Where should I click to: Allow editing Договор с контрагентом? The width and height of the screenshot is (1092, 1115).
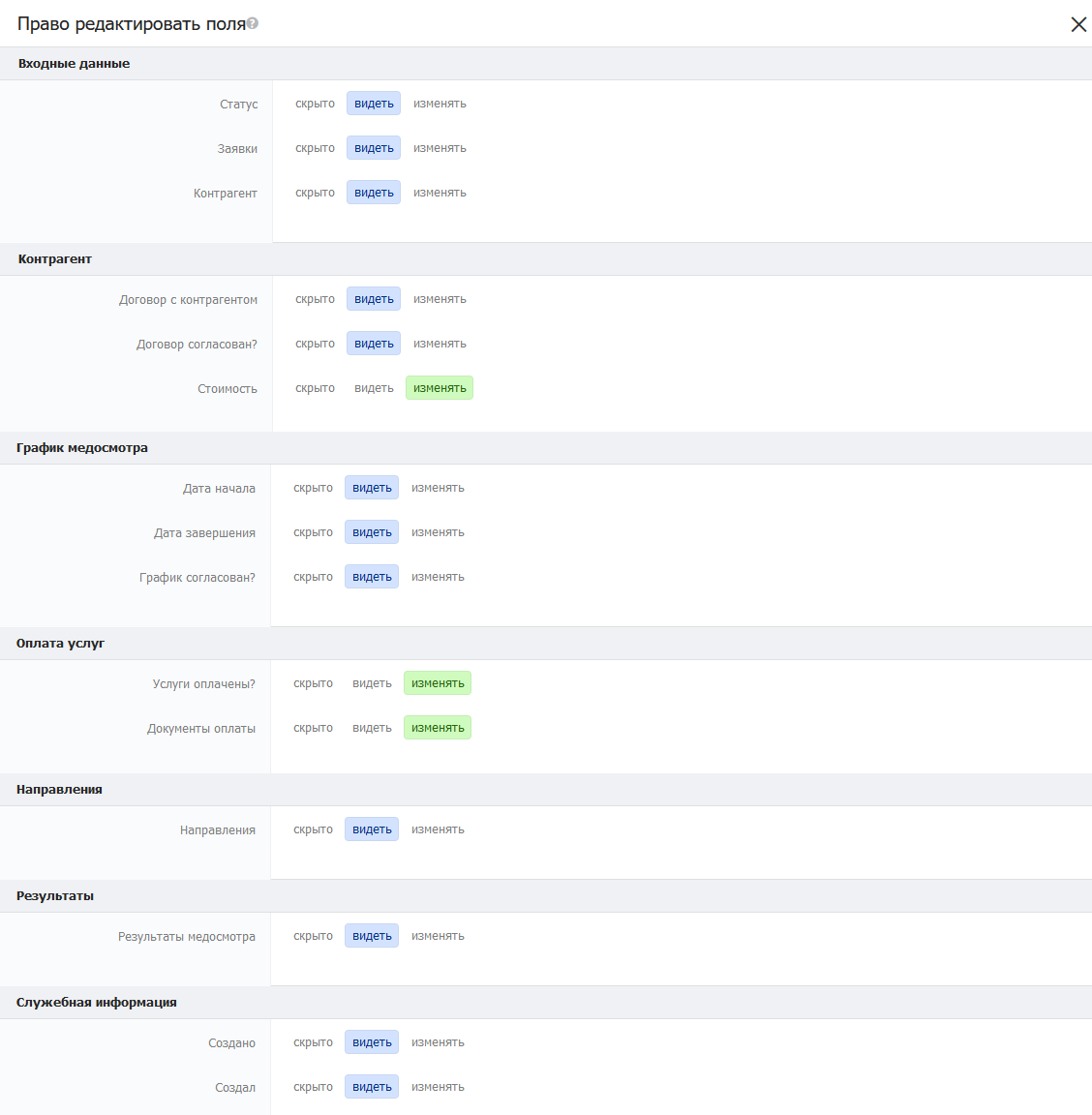pos(440,299)
